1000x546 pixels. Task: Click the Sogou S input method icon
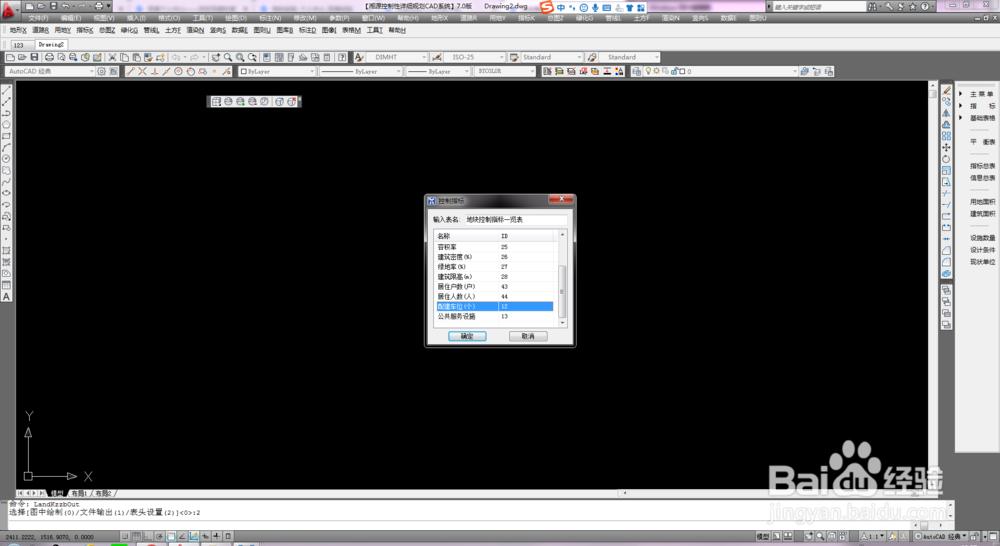(547, 7)
